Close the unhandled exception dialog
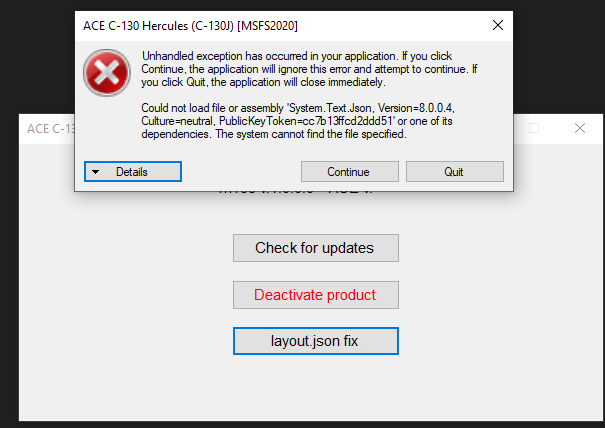 pyautogui.click(x=497, y=24)
